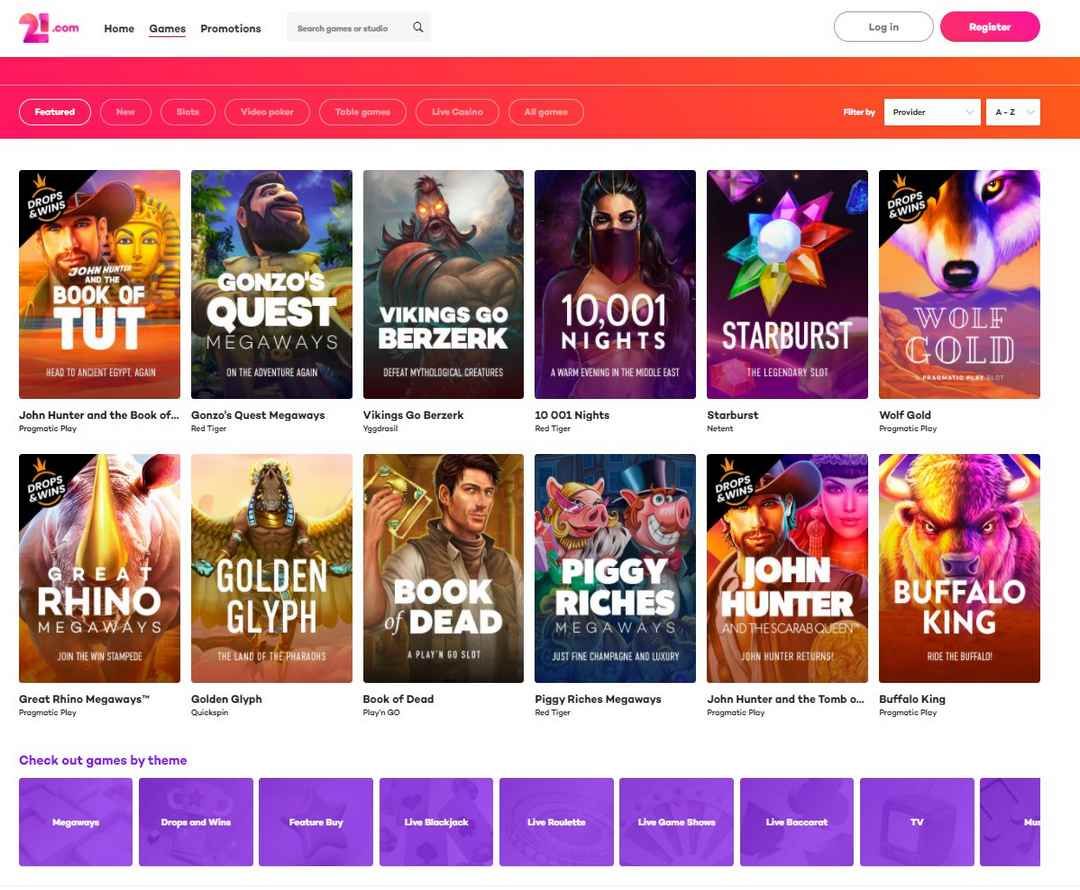Viewport: 1080px width, 890px height.
Task: Choose the Drops and Wins theme
Action: pos(196,822)
